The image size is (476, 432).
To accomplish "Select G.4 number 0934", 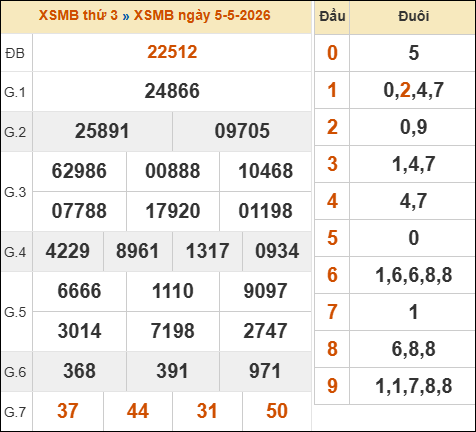I will click(277, 251).
